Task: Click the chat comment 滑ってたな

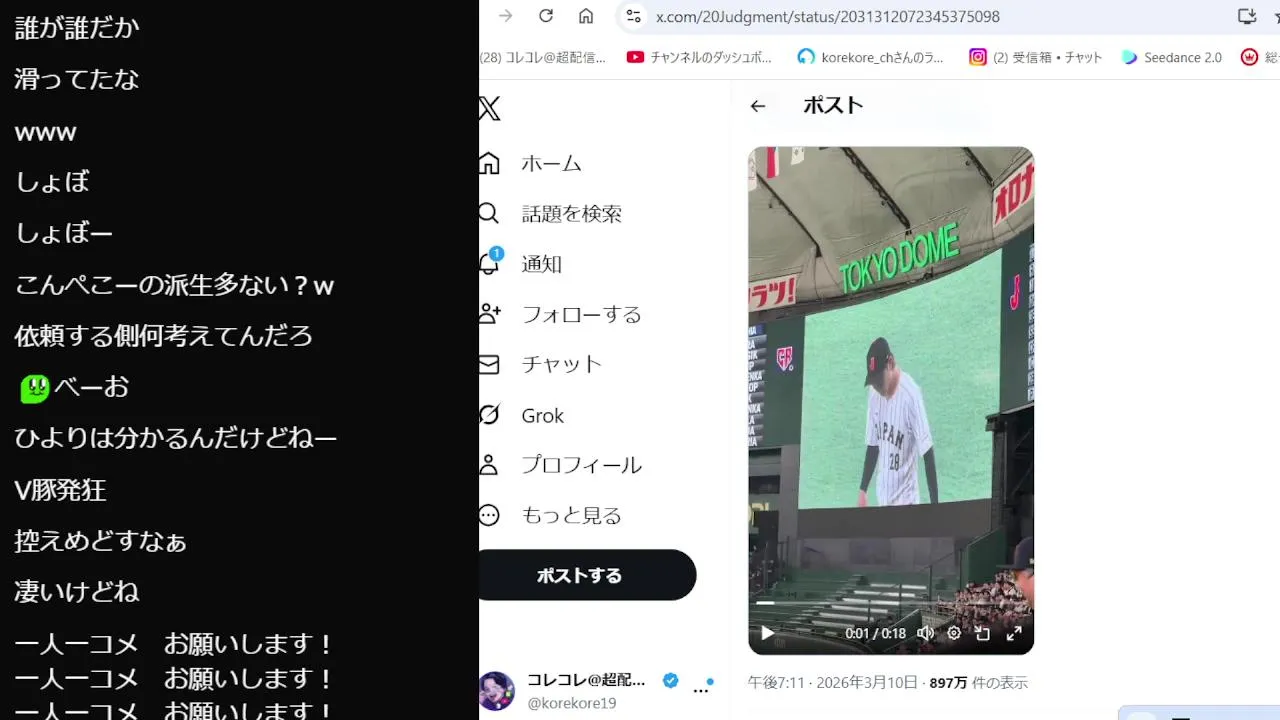Action: pos(77,80)
